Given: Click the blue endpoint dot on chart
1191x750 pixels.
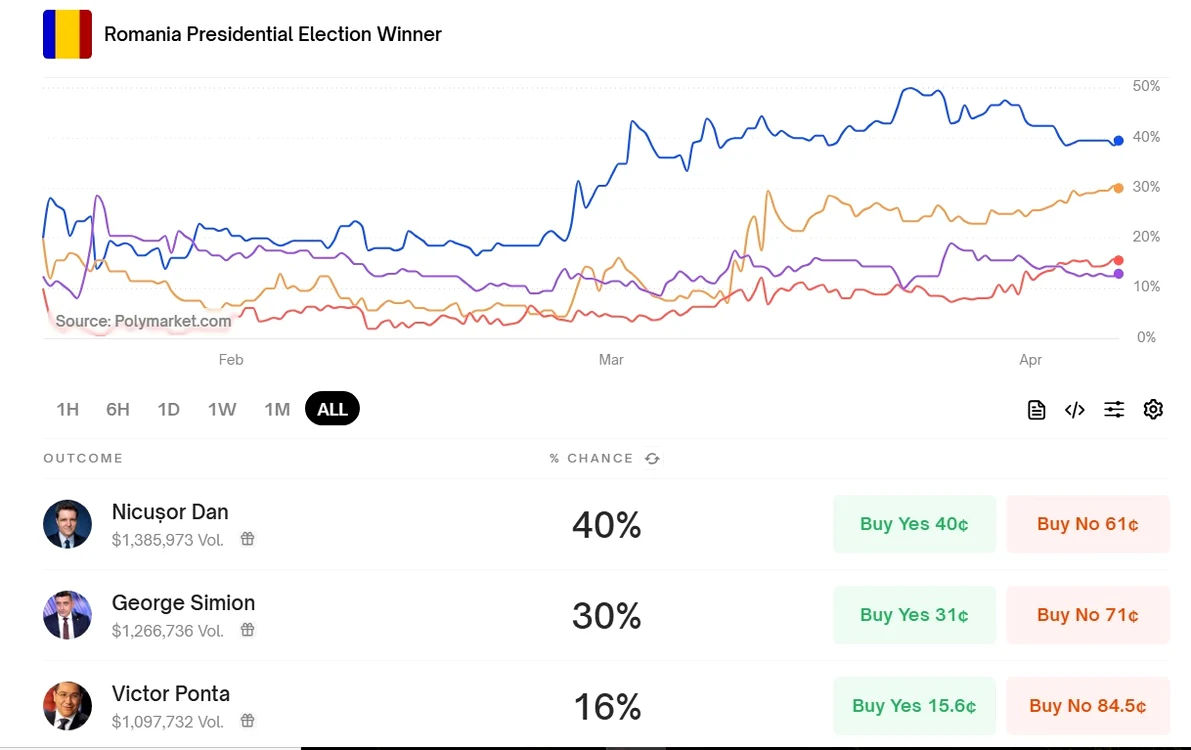Looking at the screenshot, I should pos(1118,141).
